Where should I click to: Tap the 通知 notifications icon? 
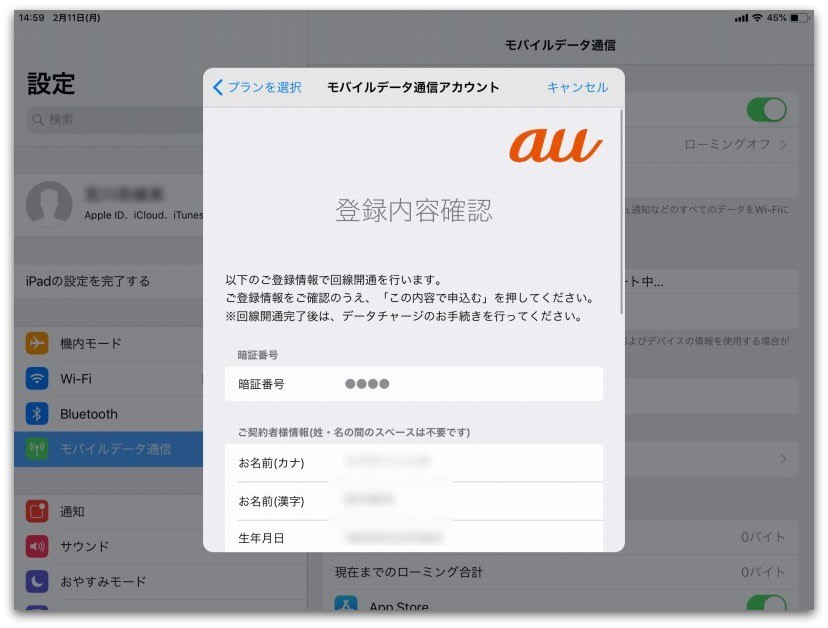point(37,511)
